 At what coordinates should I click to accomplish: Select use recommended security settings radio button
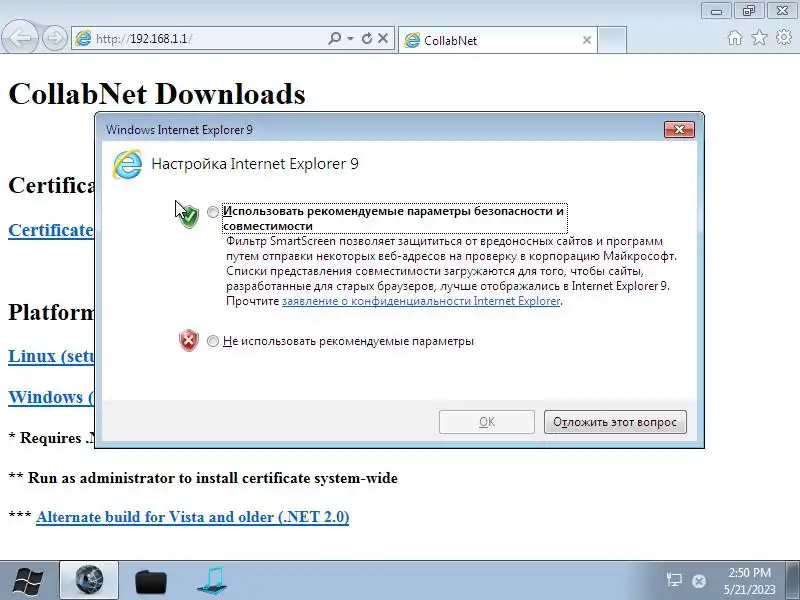point(213,212)
